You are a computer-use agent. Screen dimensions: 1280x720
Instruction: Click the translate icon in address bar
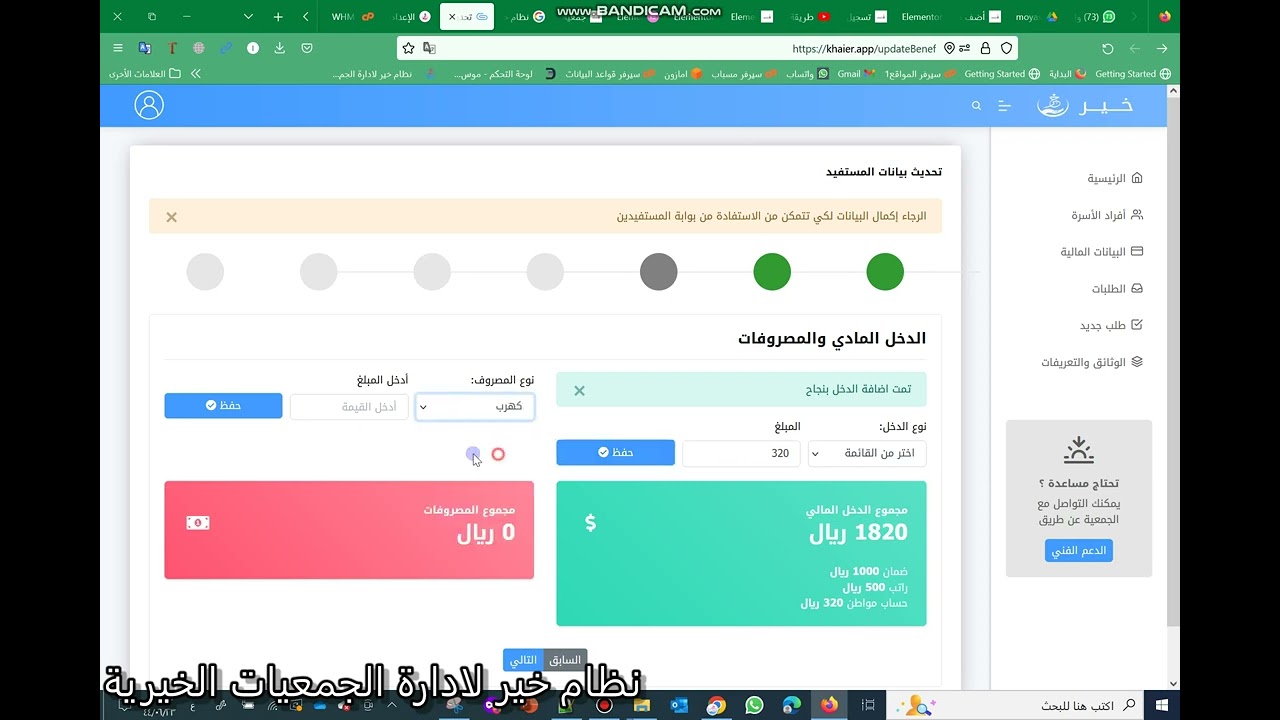(429, 48)
